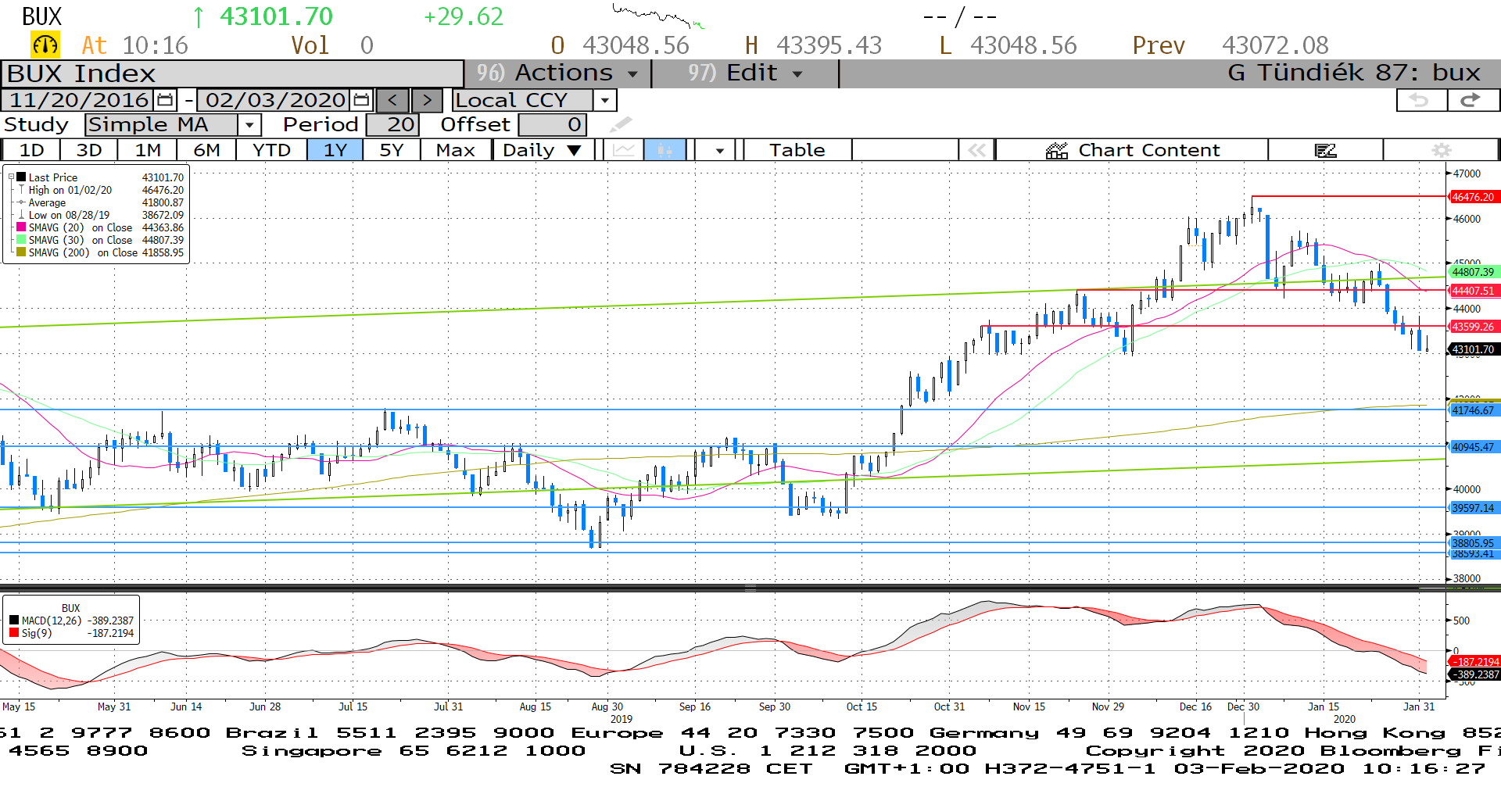Click the SMAVG (30) green legend swatch
Viewport: 1501px width, 812px height.
coord(21,240)
